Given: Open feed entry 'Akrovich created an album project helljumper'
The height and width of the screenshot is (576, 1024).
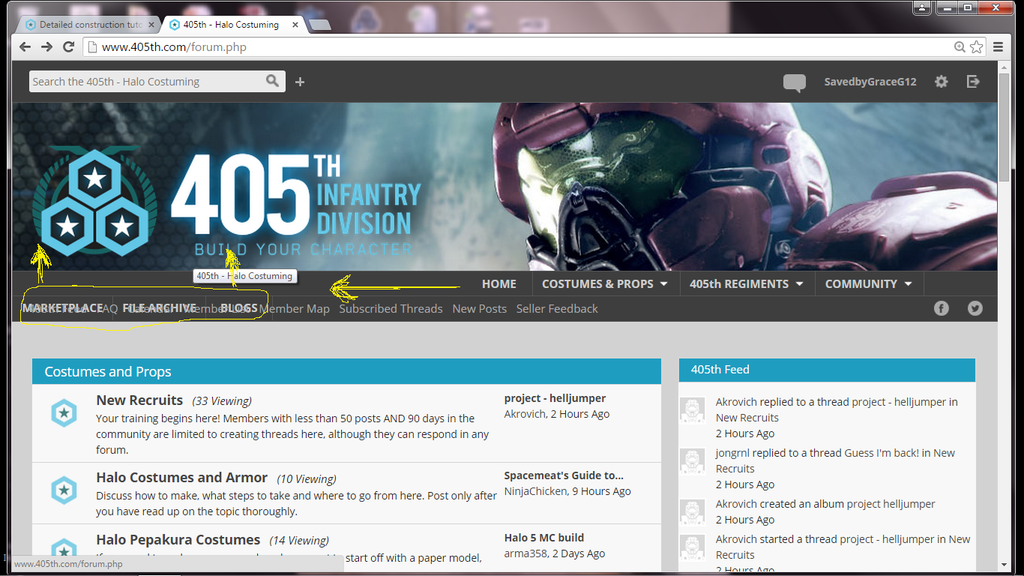Looking at the screenshot, I should coord(825,504).
